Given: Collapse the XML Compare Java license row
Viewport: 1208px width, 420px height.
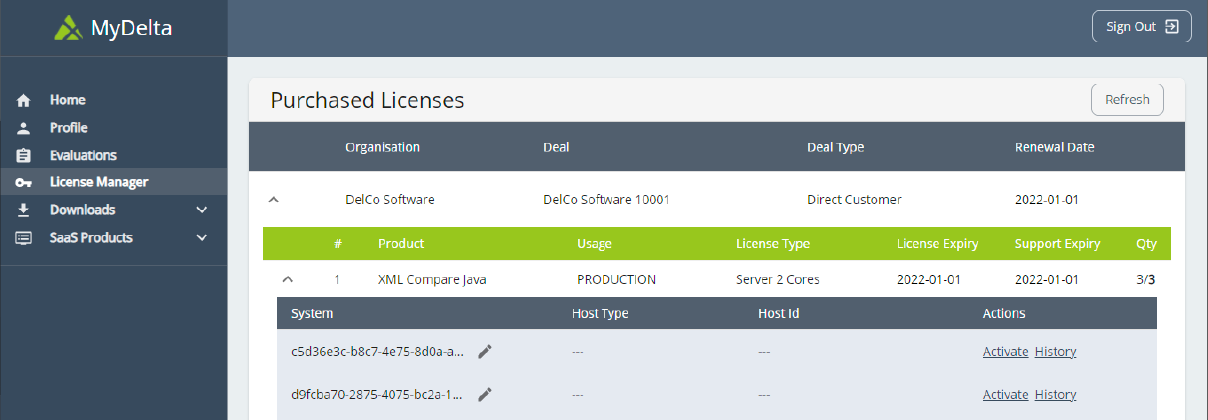Looking at the screenshot, I should pyautogui.click(x=288, y=280).
